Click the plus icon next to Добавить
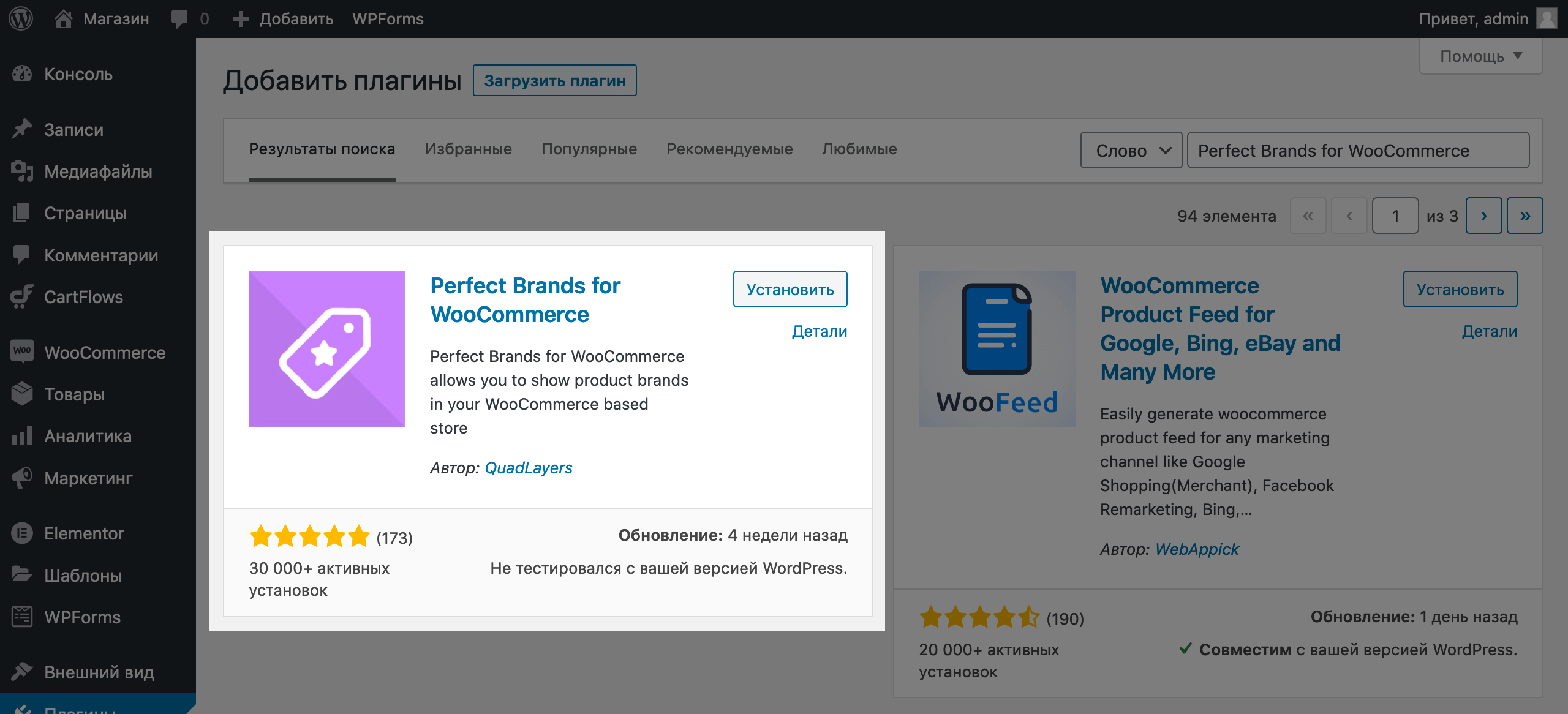Screen dimensions: 1568x714 [241, 19]
